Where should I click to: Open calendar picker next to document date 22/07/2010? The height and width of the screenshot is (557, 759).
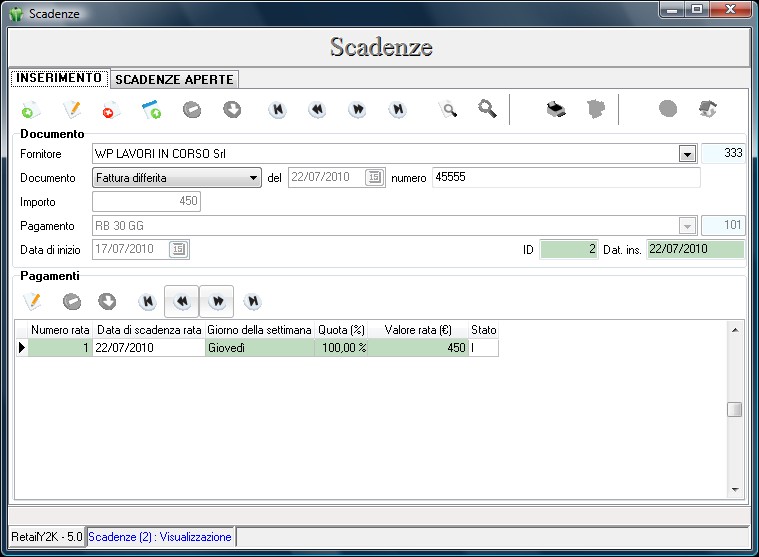click(374, 178)
